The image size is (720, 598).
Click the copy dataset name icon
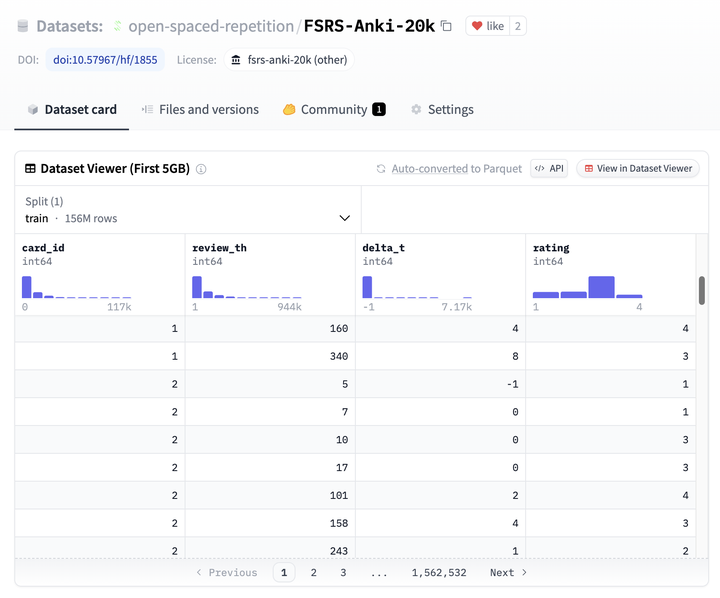(447, 26)
